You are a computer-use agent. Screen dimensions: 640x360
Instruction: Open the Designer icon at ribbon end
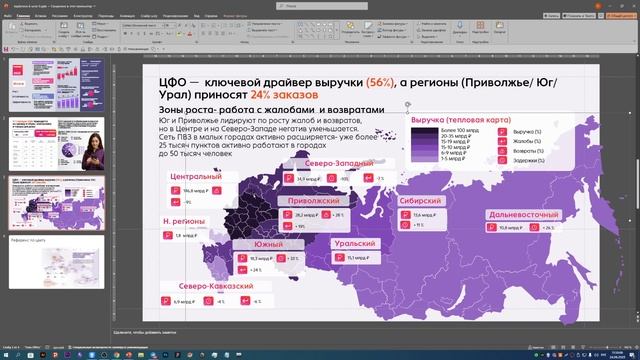(500, 26)
